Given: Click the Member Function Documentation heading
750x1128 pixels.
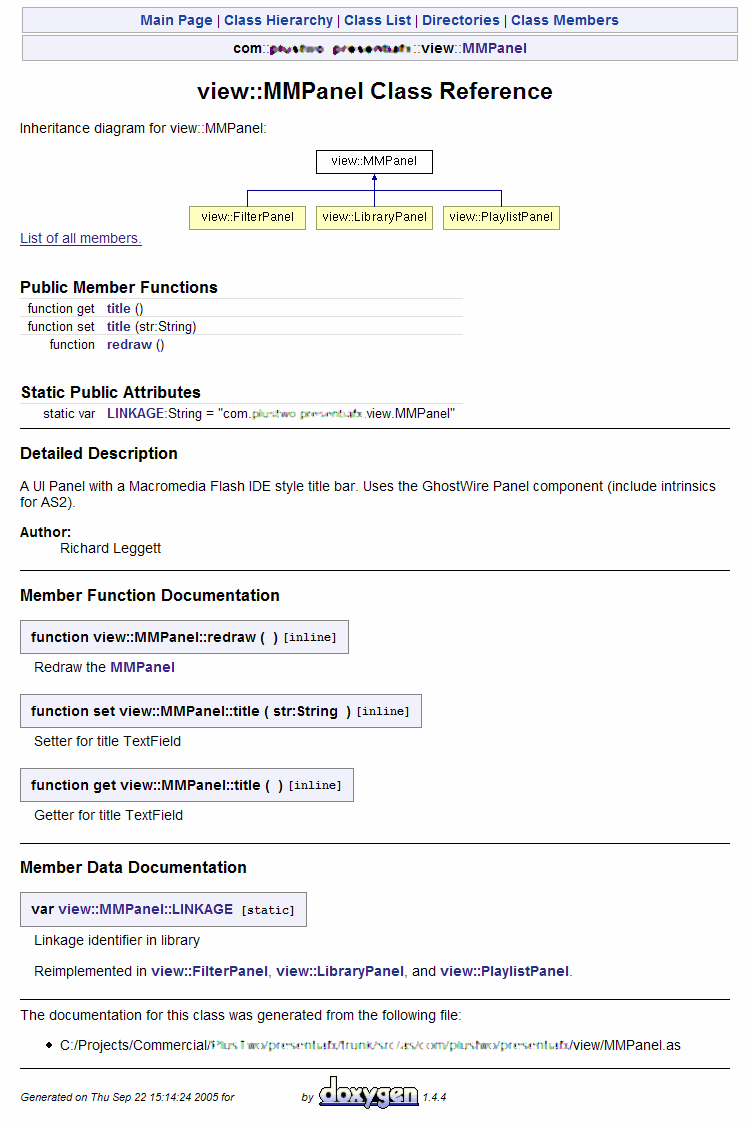Looking at the screenshot, I should click(150, 595).
